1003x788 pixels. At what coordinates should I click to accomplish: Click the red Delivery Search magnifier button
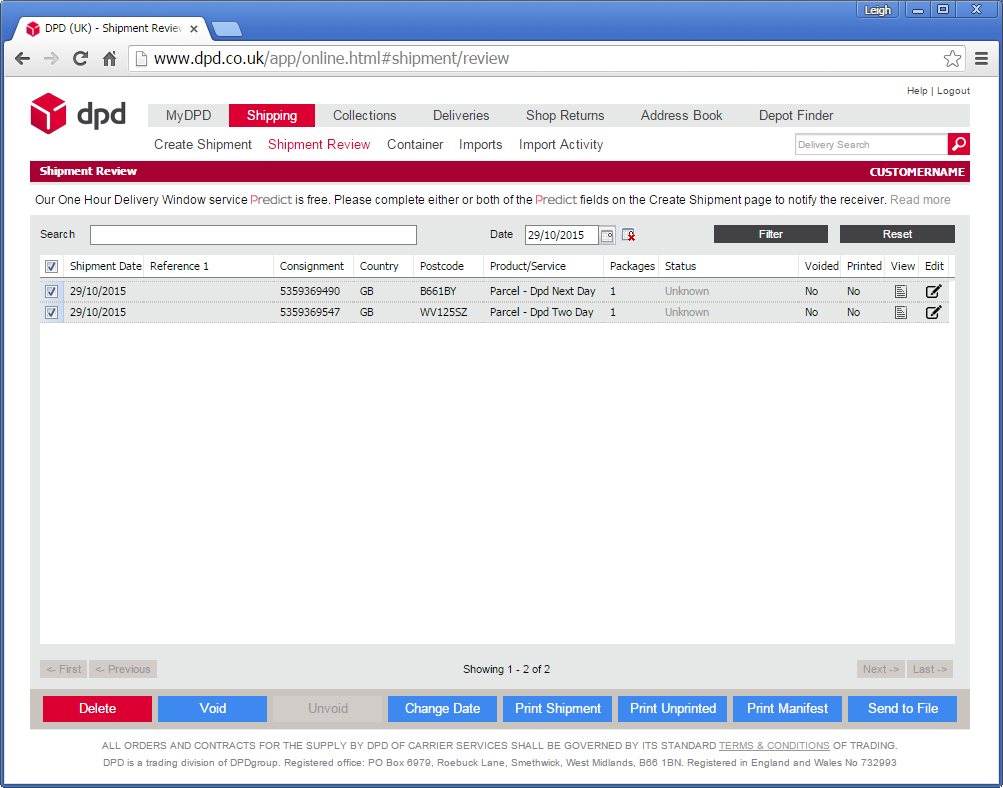[959, 145]
